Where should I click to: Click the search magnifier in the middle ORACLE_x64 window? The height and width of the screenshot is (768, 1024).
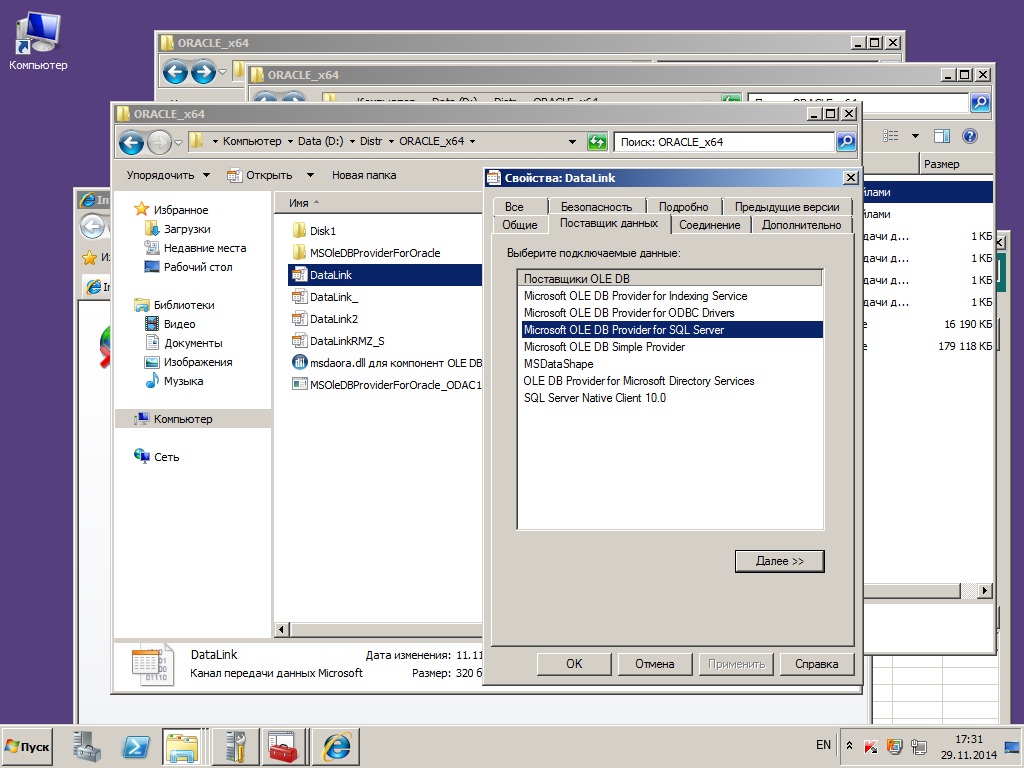point(980,103)
